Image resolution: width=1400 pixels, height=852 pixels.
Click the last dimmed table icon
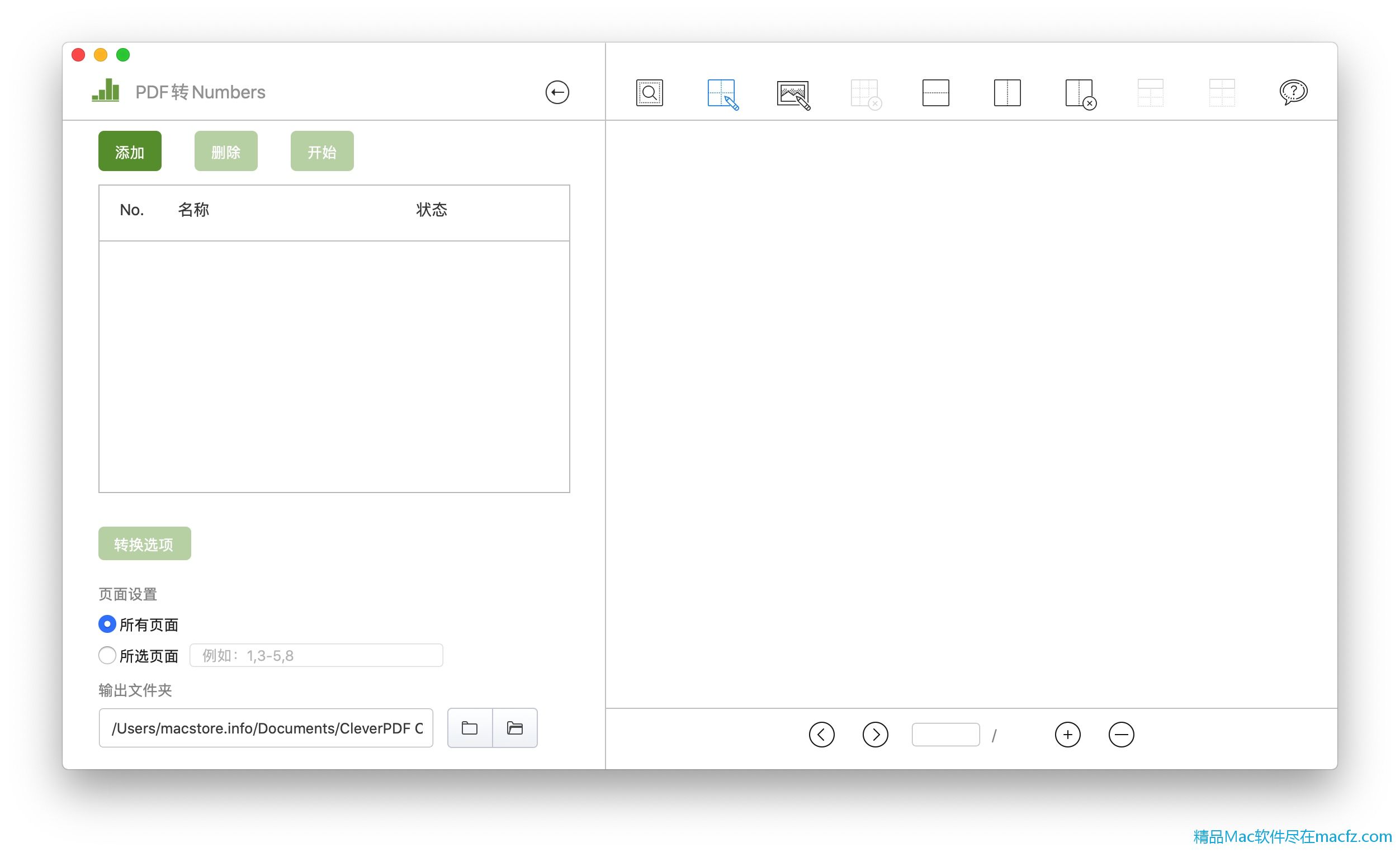[x=1222, y=93]
